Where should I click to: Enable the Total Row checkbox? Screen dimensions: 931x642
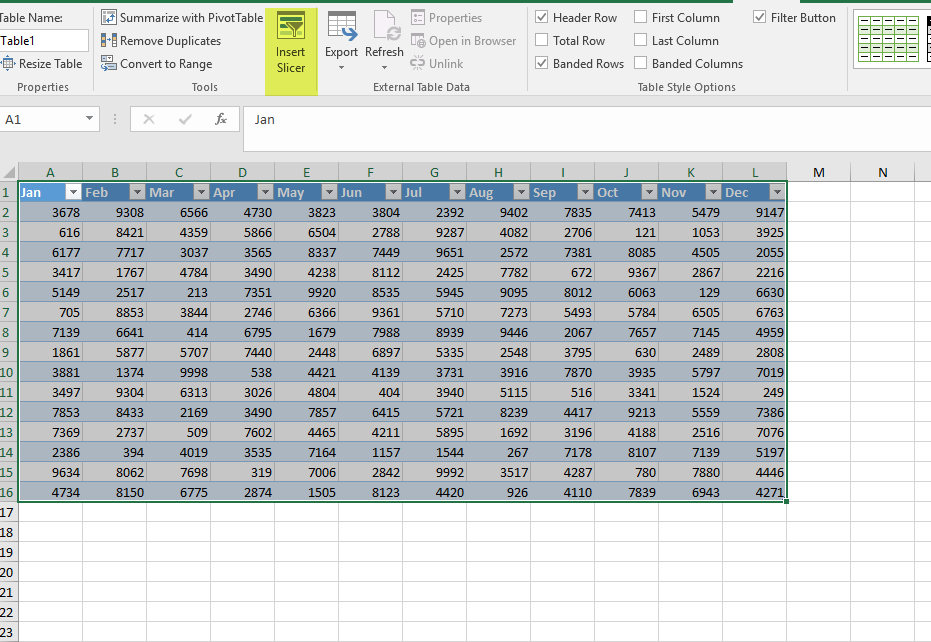click(542, 40)
